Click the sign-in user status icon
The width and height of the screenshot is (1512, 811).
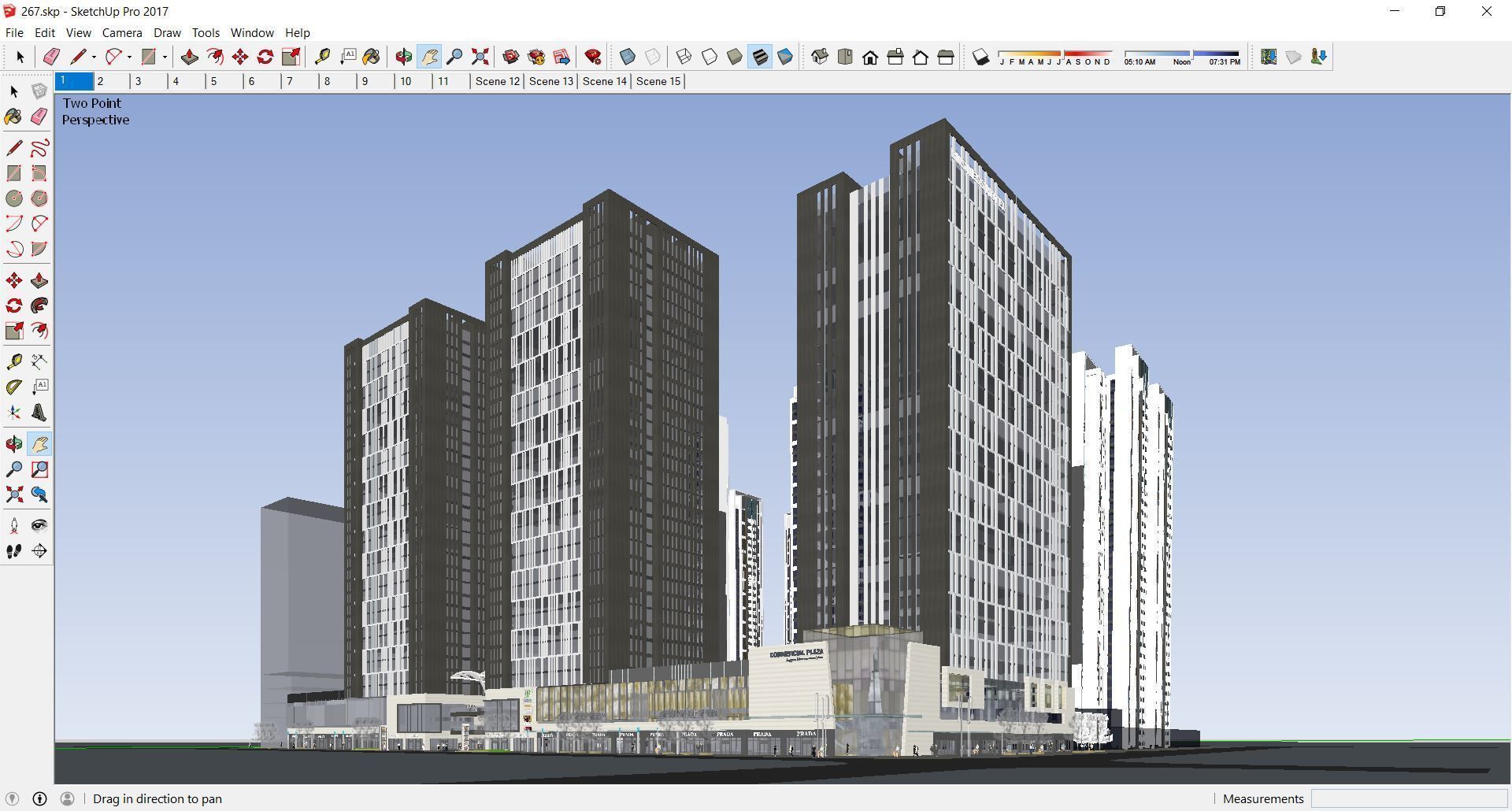[x=68, y=798]
